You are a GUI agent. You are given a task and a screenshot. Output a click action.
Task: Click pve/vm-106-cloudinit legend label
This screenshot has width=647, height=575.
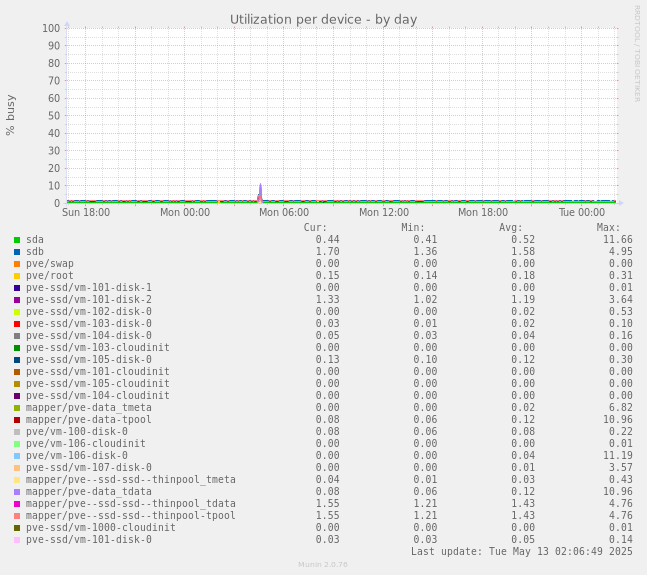(86, 443)
